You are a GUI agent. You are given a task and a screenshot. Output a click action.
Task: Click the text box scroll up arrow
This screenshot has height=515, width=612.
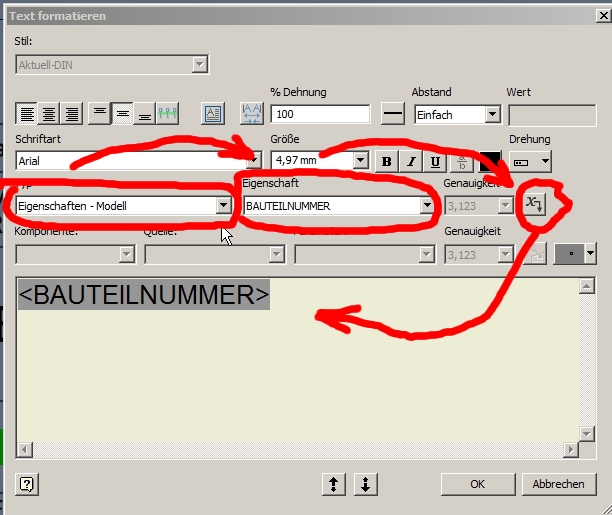coord(587,286)
